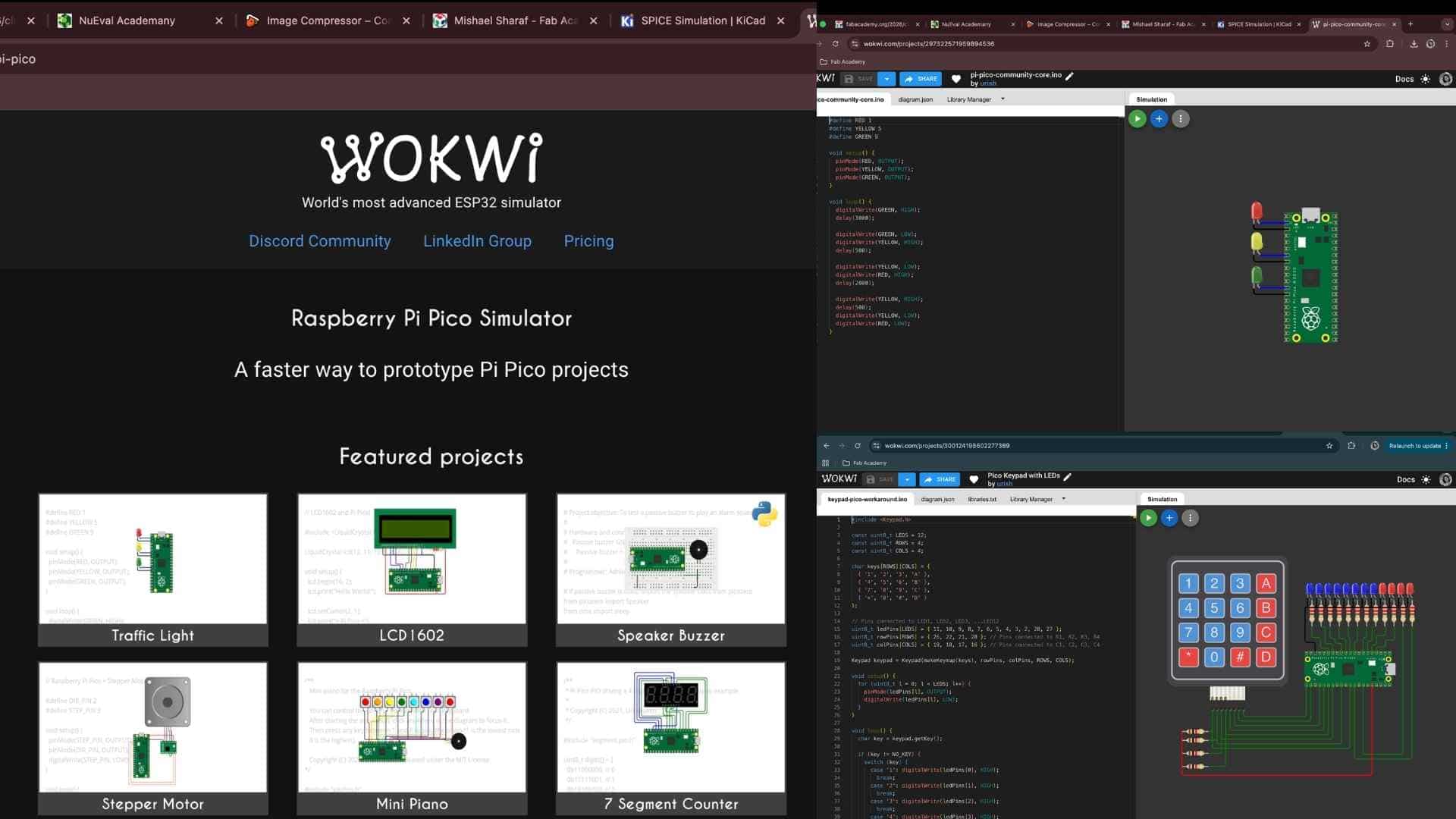Image resolution: width=1456 pixels, height=819 pixels.
Task: Toggle theme sun icon in Keypad editor
Action: (1426, 479)
